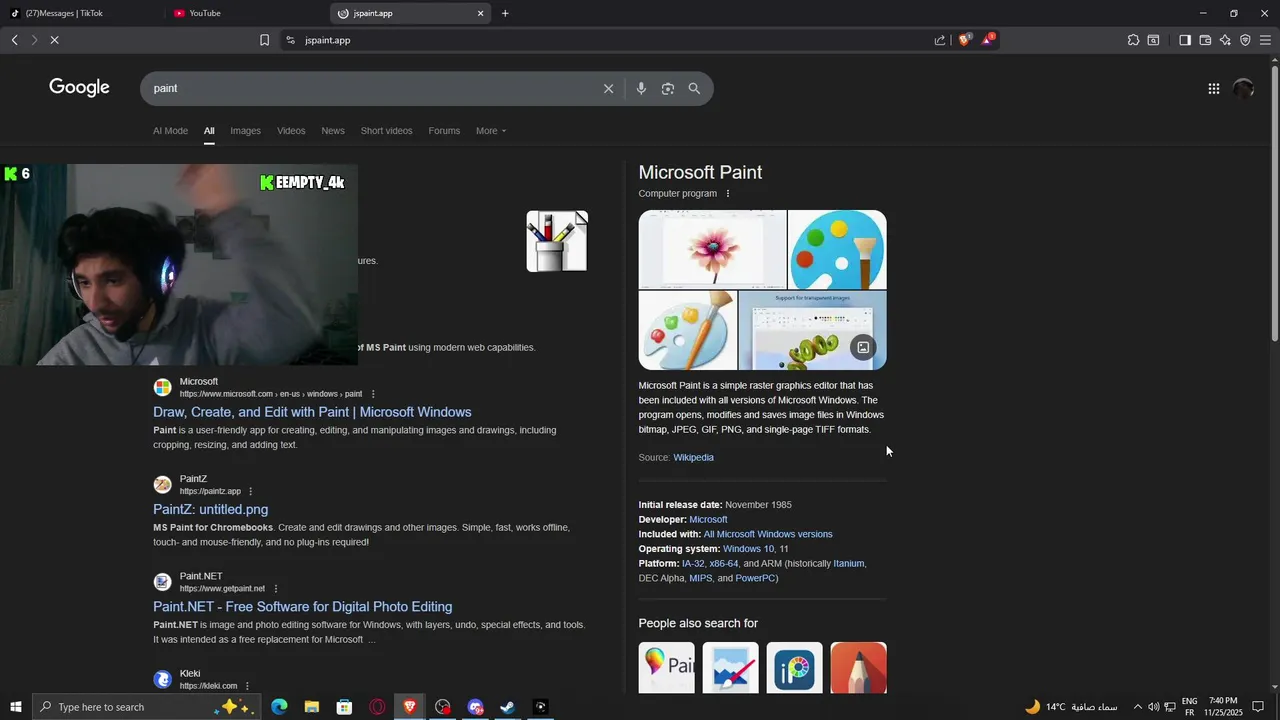1280x720 pixels.
Task: Close the jspaint.app browser tab
Action: point(480,13)
